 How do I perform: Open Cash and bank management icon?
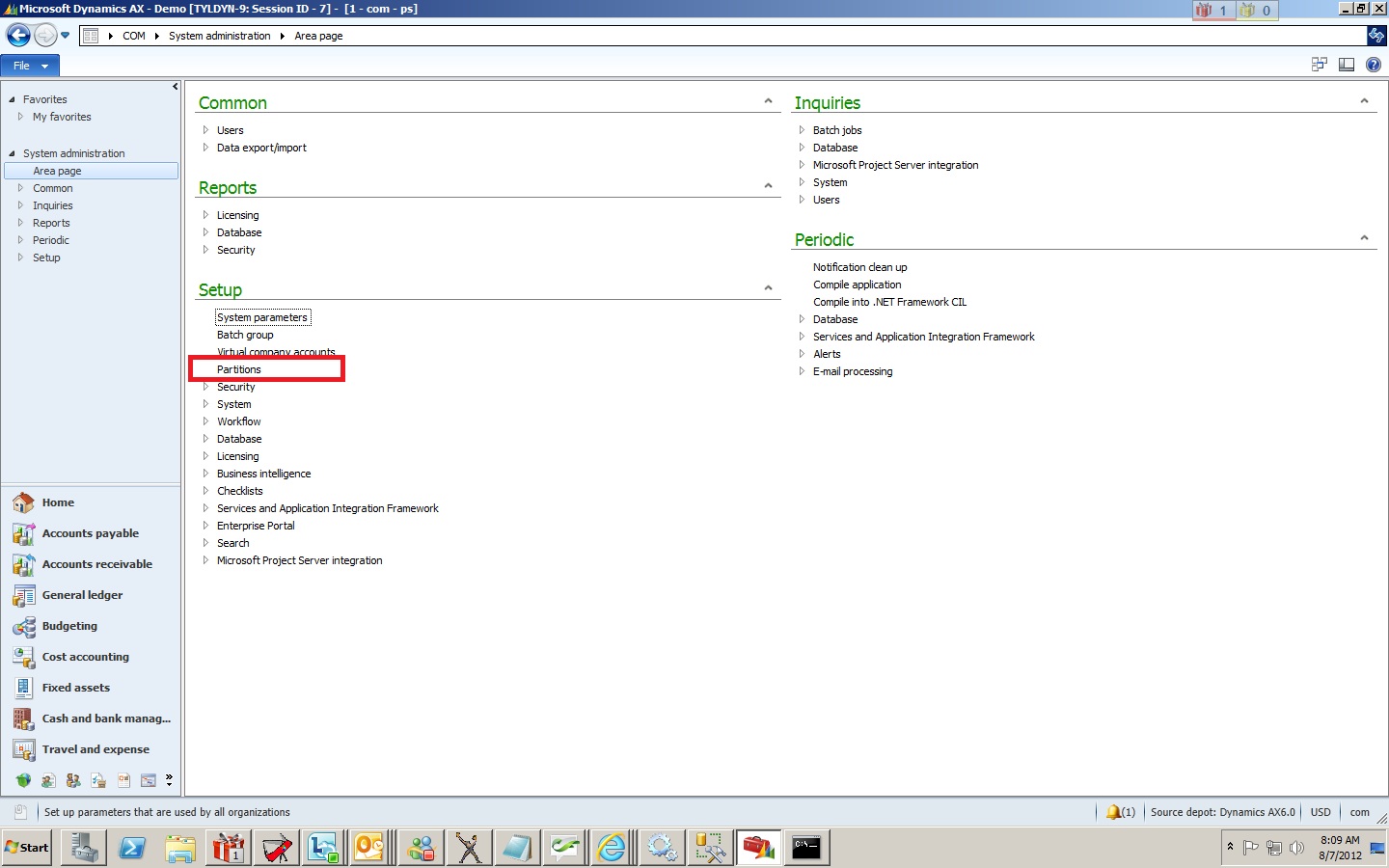23,719
